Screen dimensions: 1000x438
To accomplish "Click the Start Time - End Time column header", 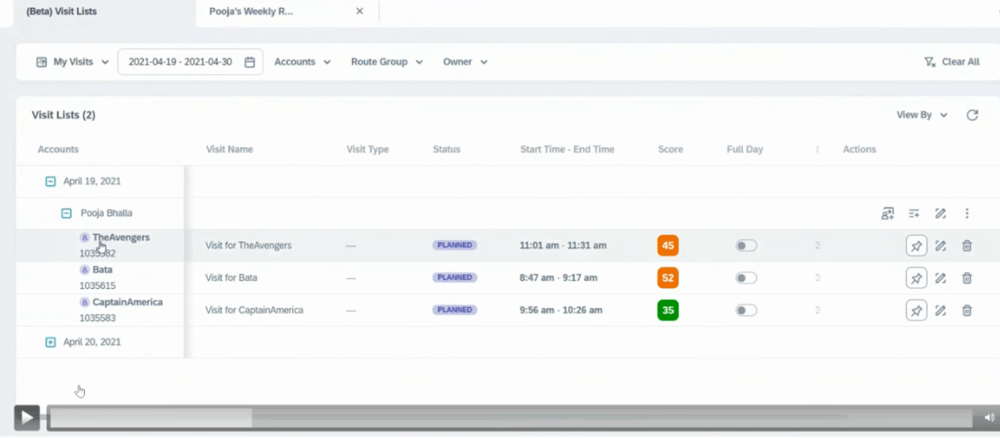I will 567,150.
